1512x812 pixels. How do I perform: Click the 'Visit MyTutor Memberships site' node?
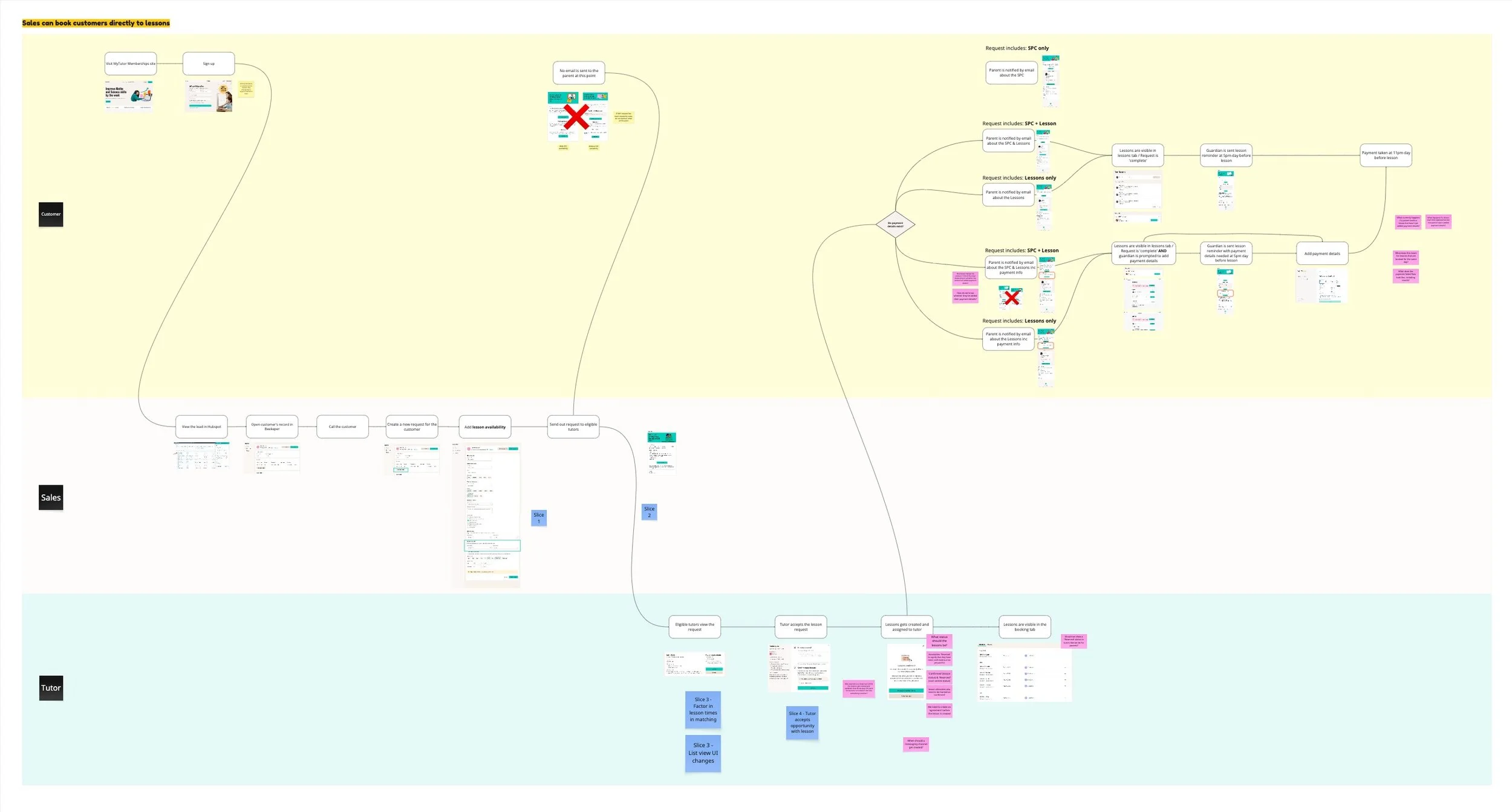131,64
